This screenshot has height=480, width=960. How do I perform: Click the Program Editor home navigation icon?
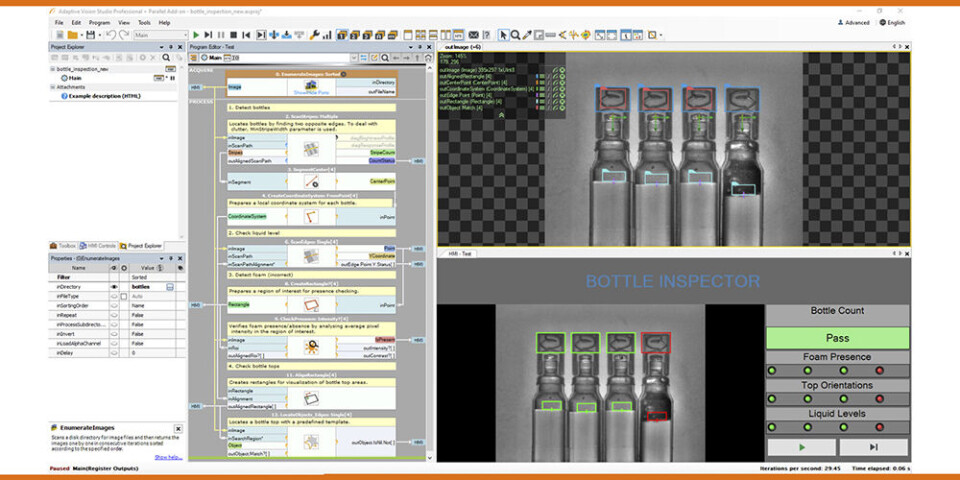pyautogui.click(x=428, y=58)
